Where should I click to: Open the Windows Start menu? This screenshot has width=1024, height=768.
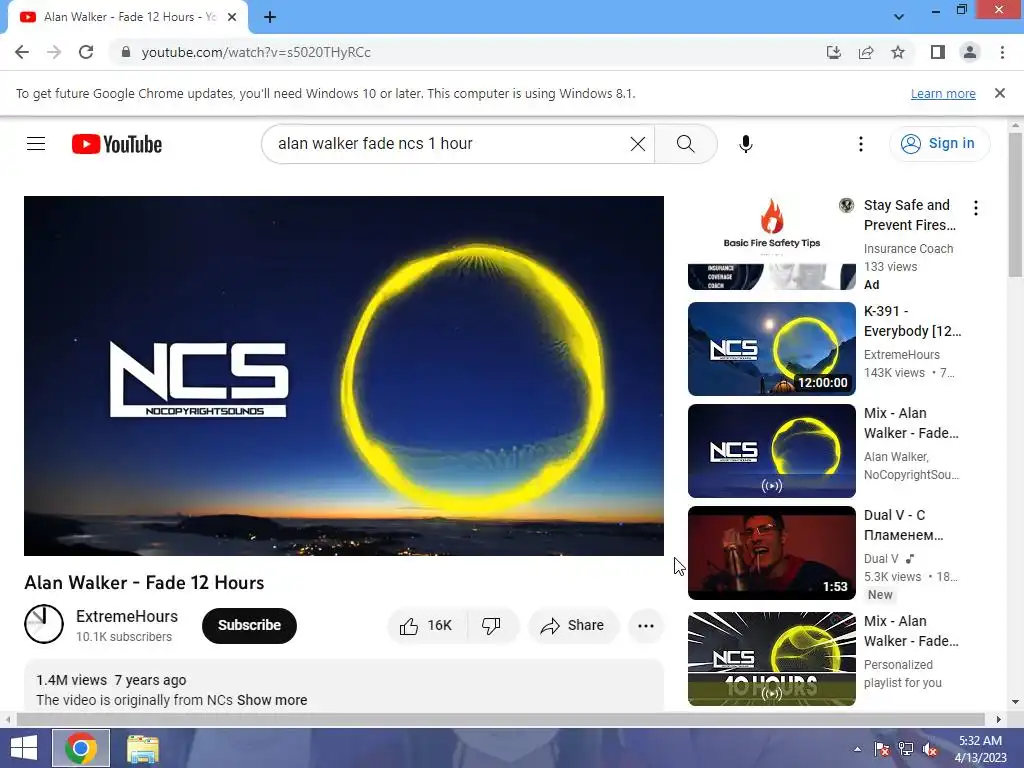(x=24, y=748)
